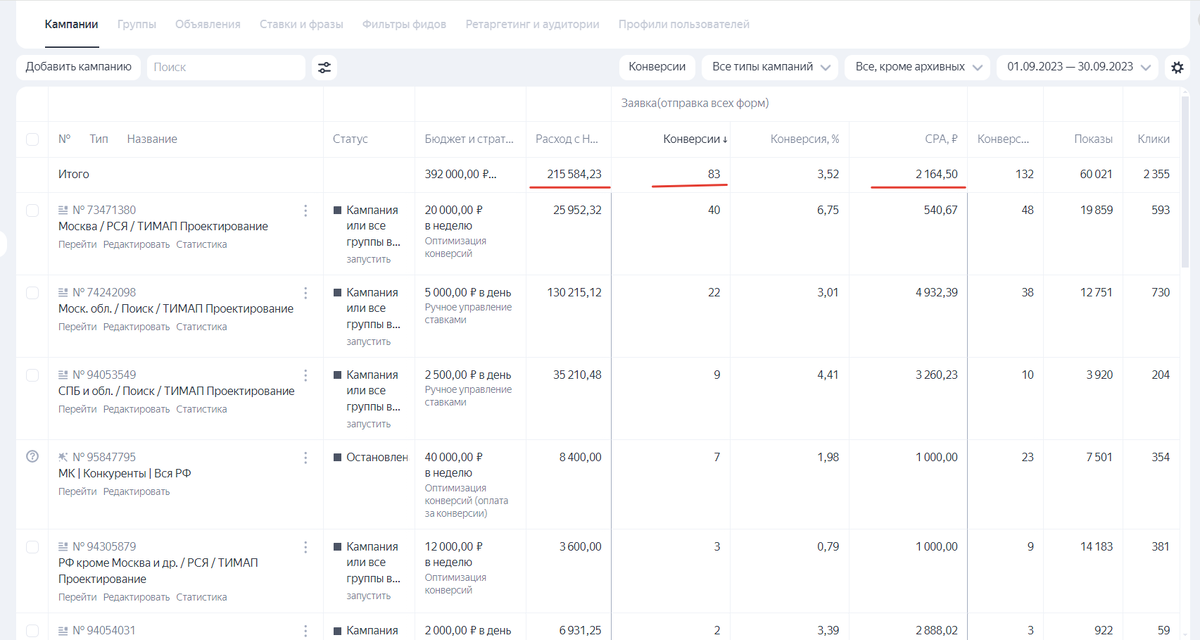Viewport: 1200px width, 640px height.
Task: Click the total spend value 215 584,23
Action: [x=574, y=174]
